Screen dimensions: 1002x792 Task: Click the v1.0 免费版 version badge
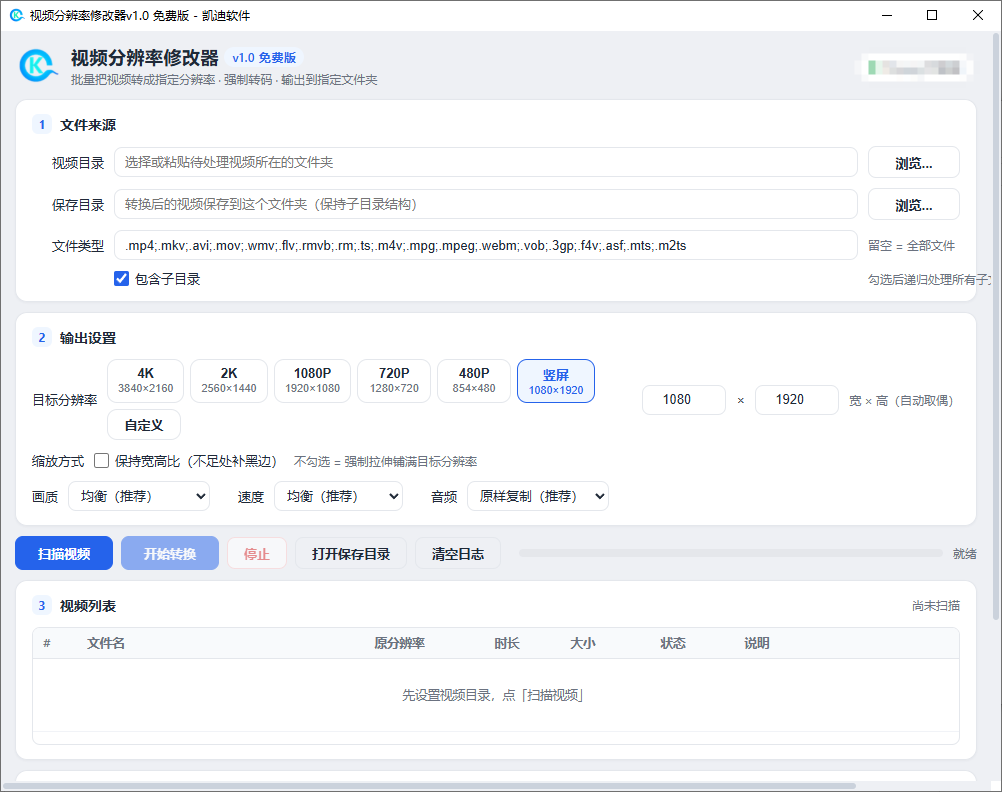click(x=264, y=58)
